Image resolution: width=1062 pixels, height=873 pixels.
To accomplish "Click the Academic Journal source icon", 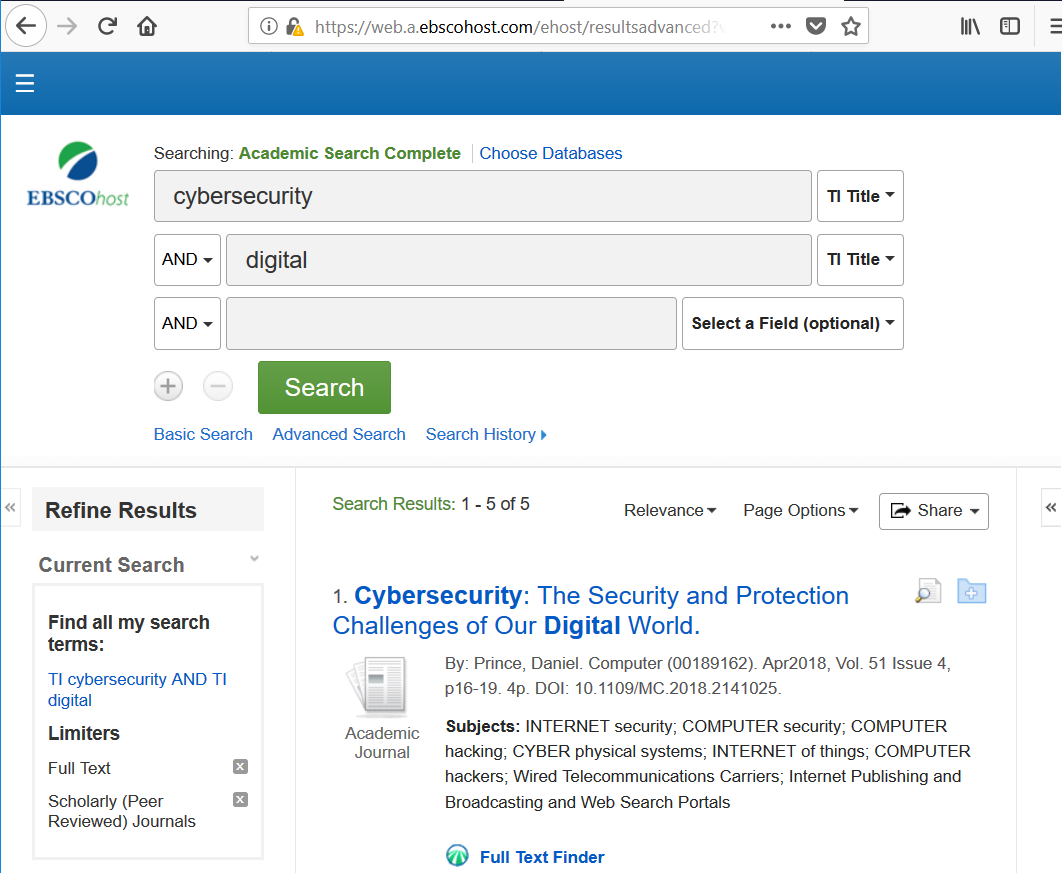I will click(x=381, y=686).
